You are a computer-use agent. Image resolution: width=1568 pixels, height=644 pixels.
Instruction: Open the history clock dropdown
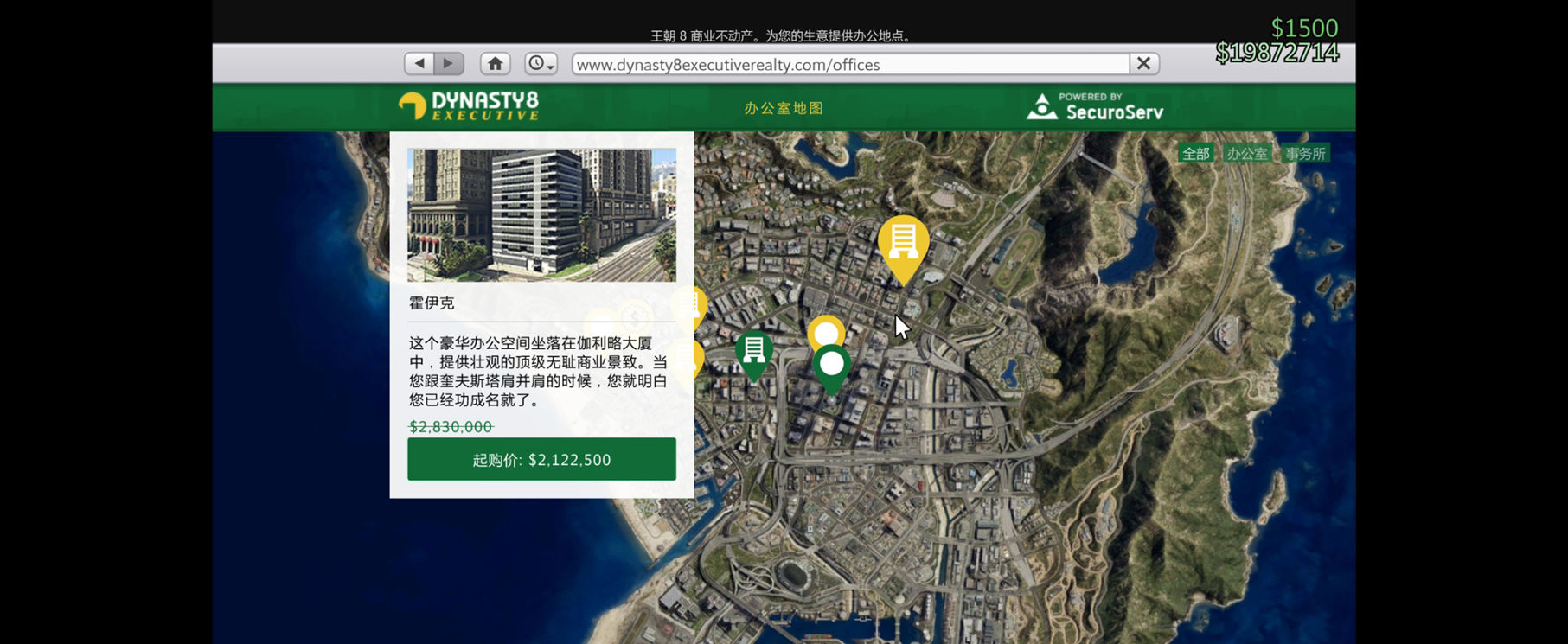(x=541, y=64)
